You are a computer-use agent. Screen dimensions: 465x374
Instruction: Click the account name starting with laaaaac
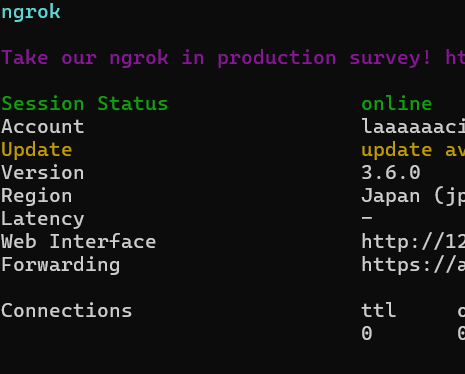[x=413, y=127]
